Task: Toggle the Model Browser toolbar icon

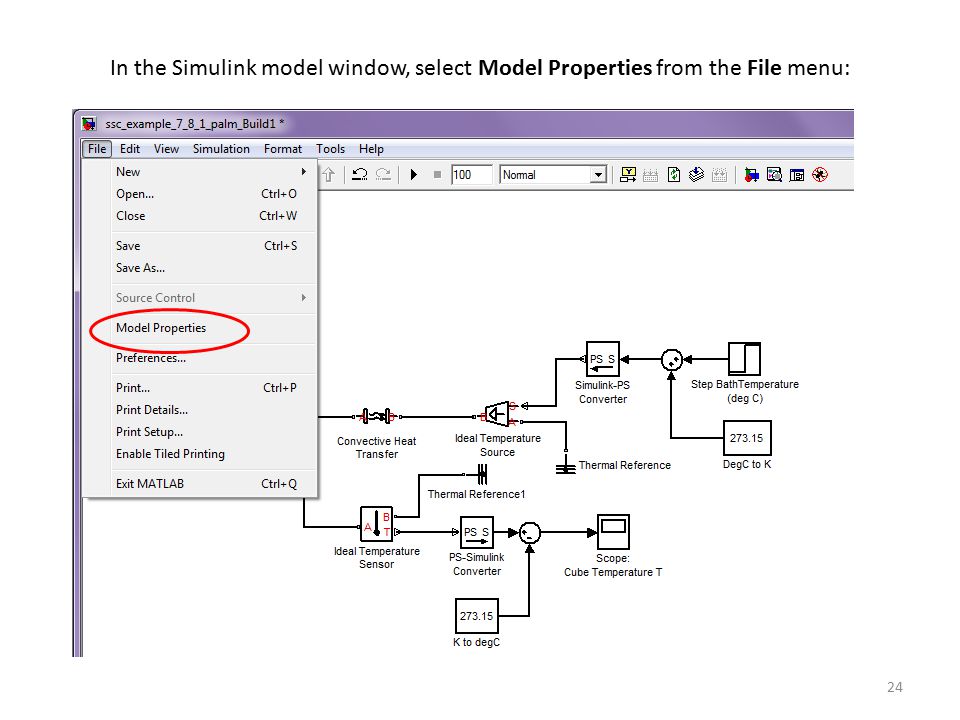Action: point(797,175)
